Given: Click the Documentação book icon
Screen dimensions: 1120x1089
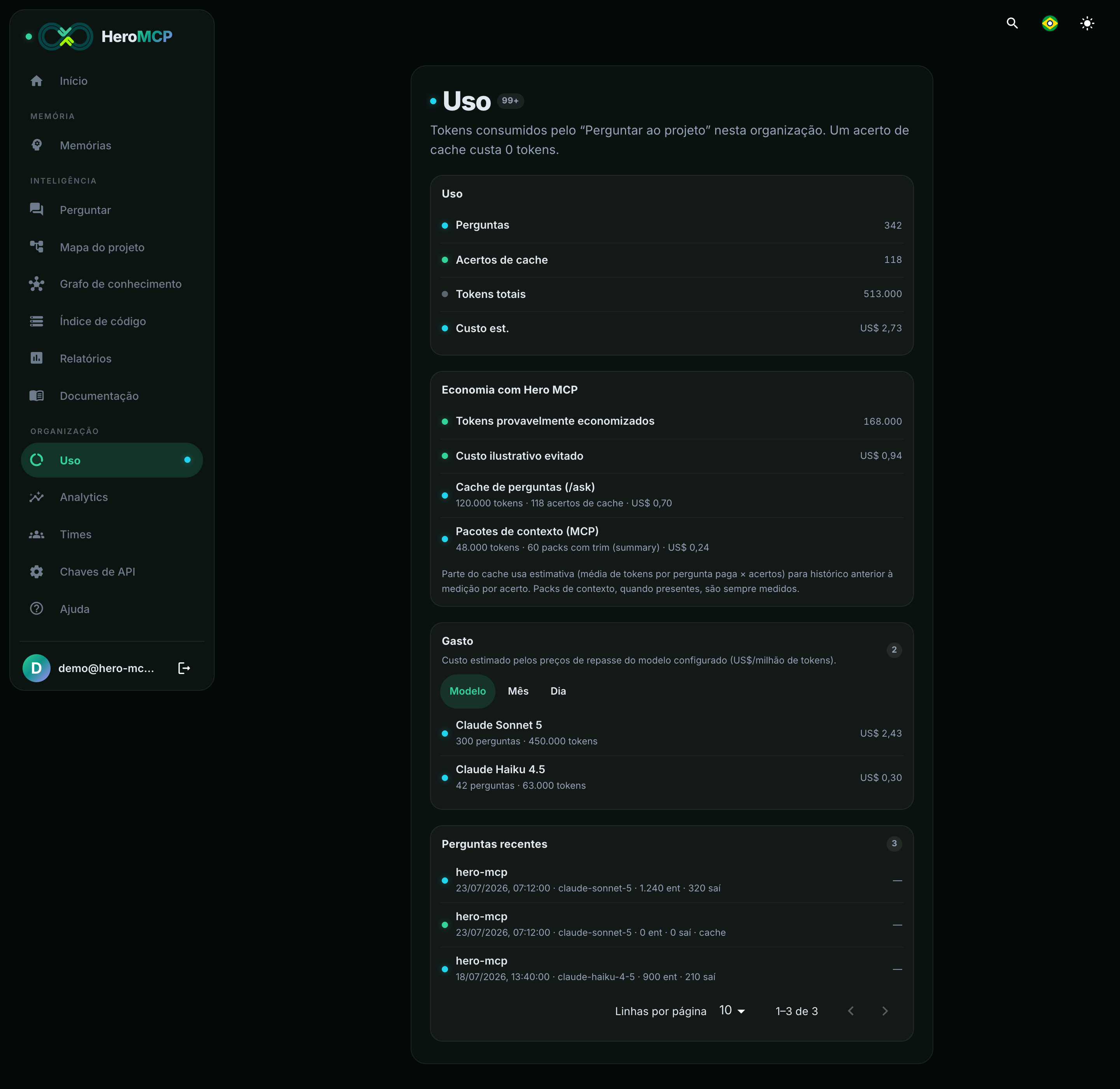Looking at the screenshot, I should click(37, 395).
